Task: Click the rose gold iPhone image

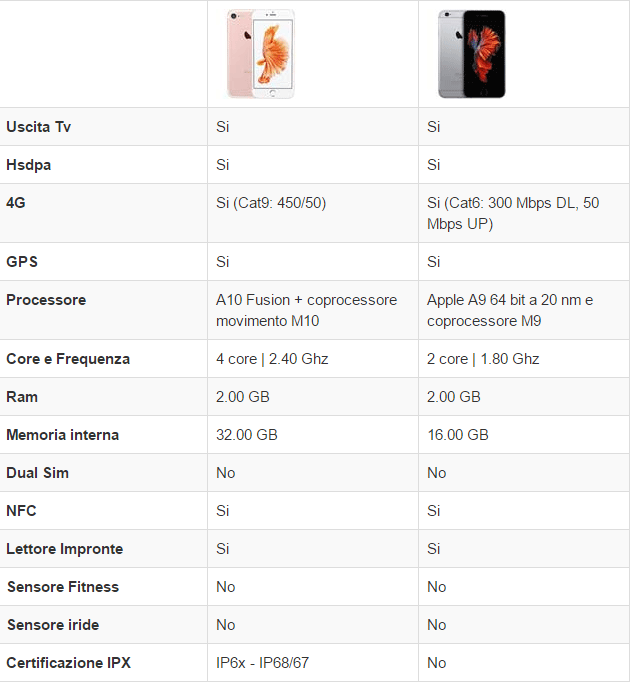Action: click(x=261, y=54)
